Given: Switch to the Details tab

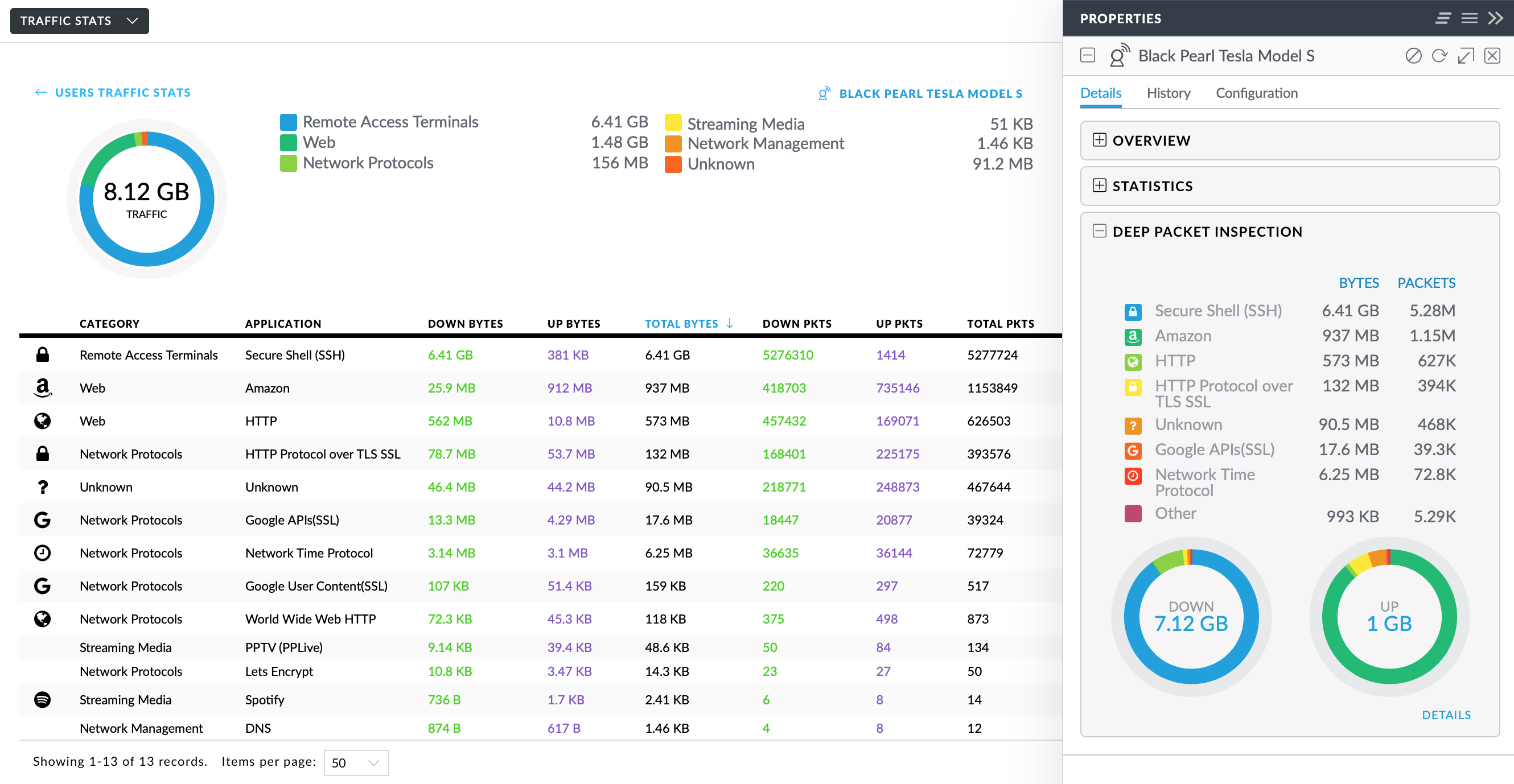Looking at the screenshot, I should pos(1101,93).
